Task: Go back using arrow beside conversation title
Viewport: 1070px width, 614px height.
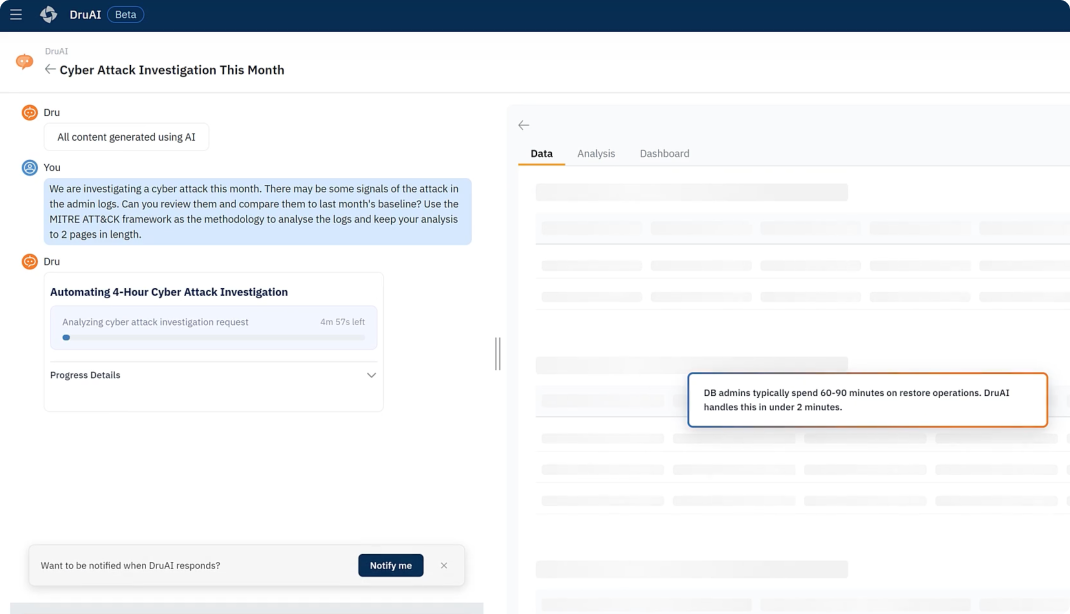Action: (x=50, y=69)
